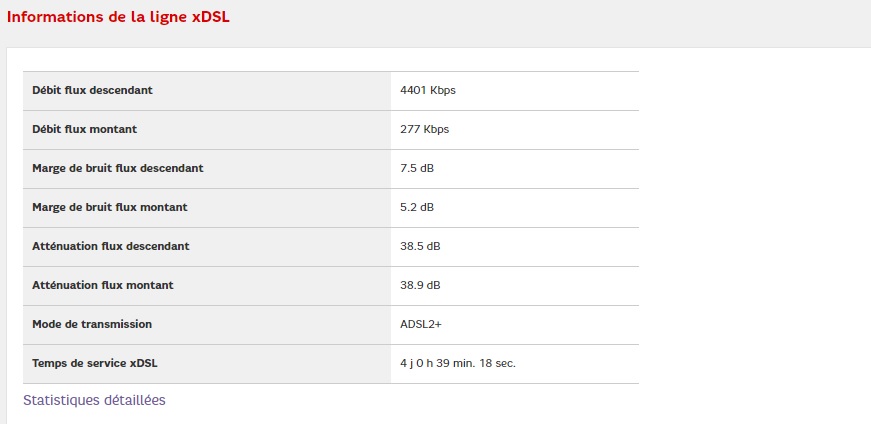Open the Statistiques détaillées link
This screenshot has height=424, width=871.
[x=94, y=400]
